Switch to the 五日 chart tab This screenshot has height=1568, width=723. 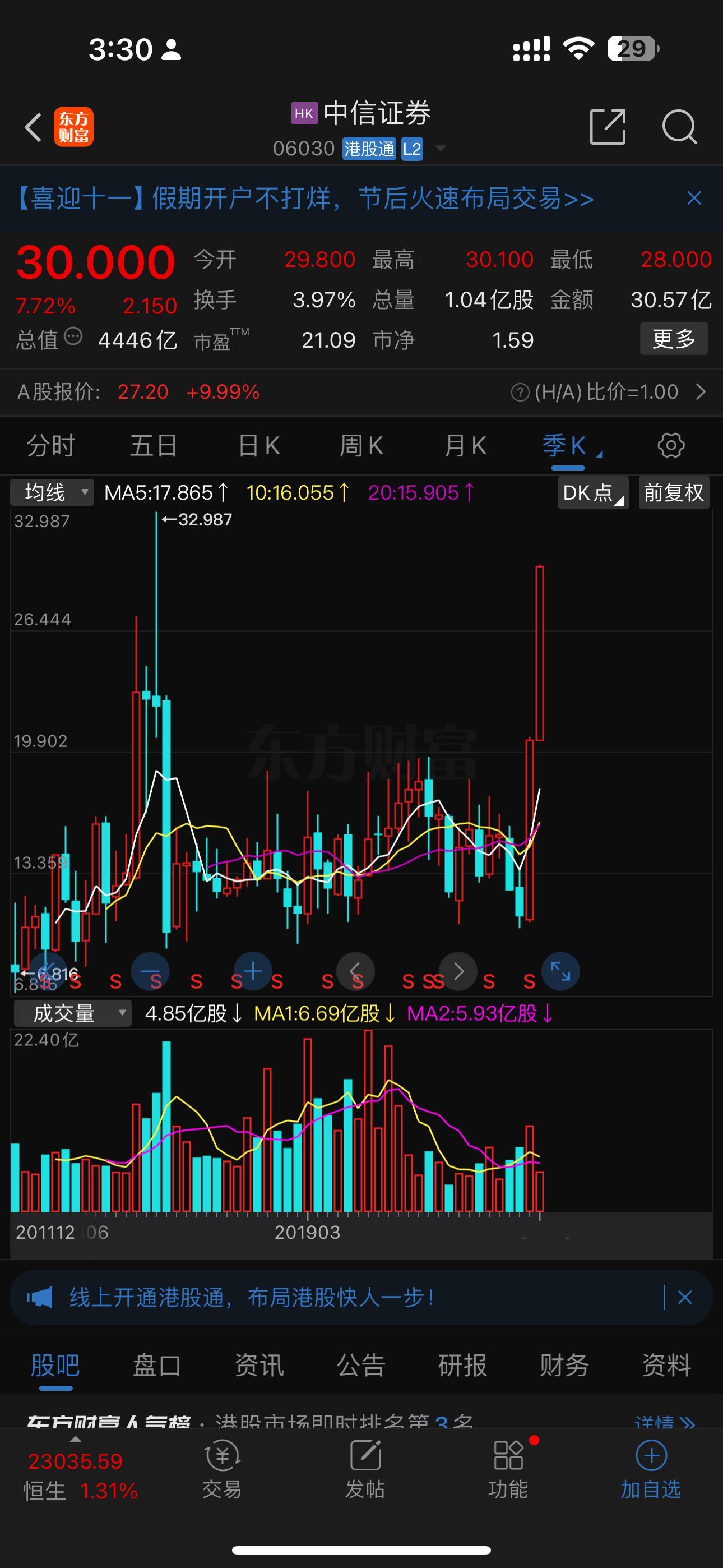(x=154, y=446)
